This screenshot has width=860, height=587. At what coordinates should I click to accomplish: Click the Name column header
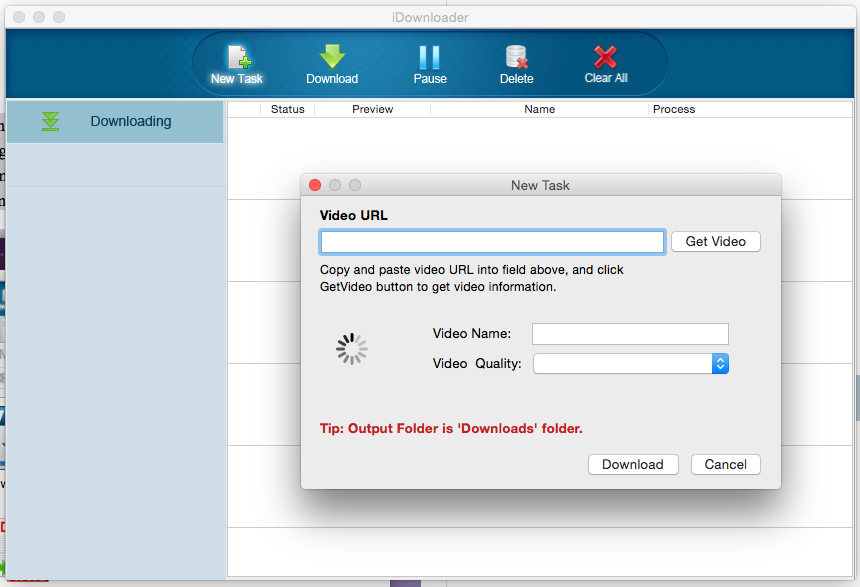(x=539, y=109)
